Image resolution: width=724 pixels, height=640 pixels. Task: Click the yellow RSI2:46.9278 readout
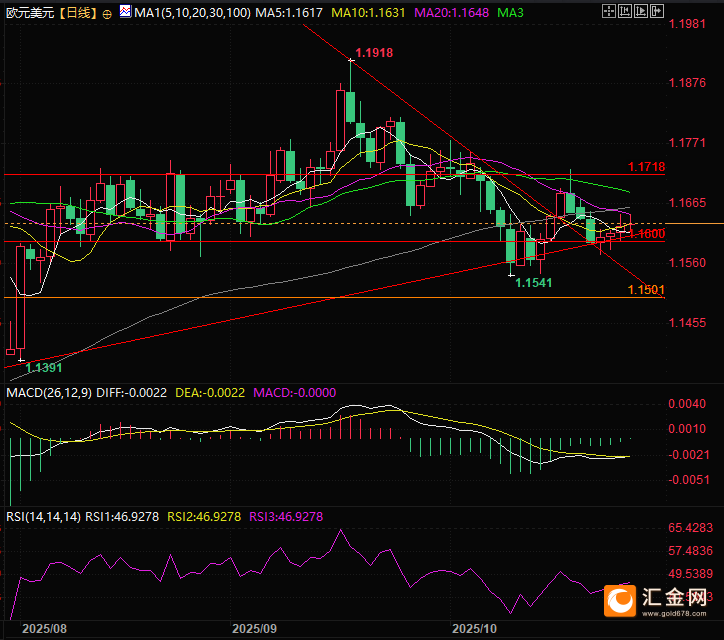point(204,517)
